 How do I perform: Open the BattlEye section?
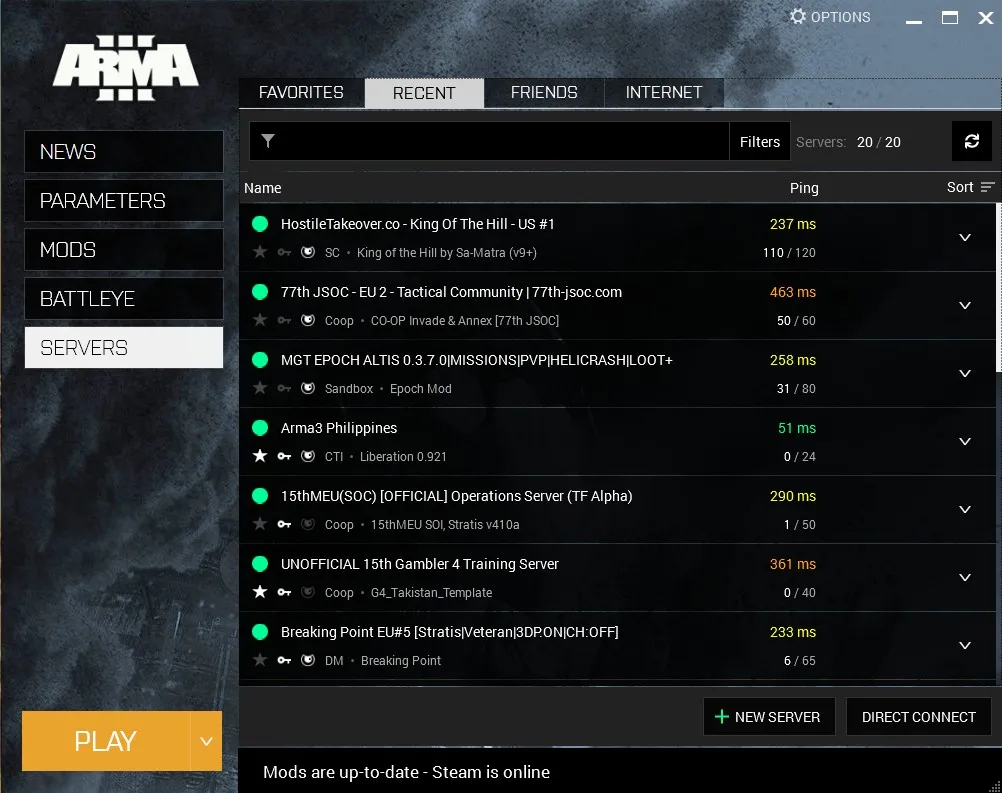pyautogui.click(x=124, y=298)
